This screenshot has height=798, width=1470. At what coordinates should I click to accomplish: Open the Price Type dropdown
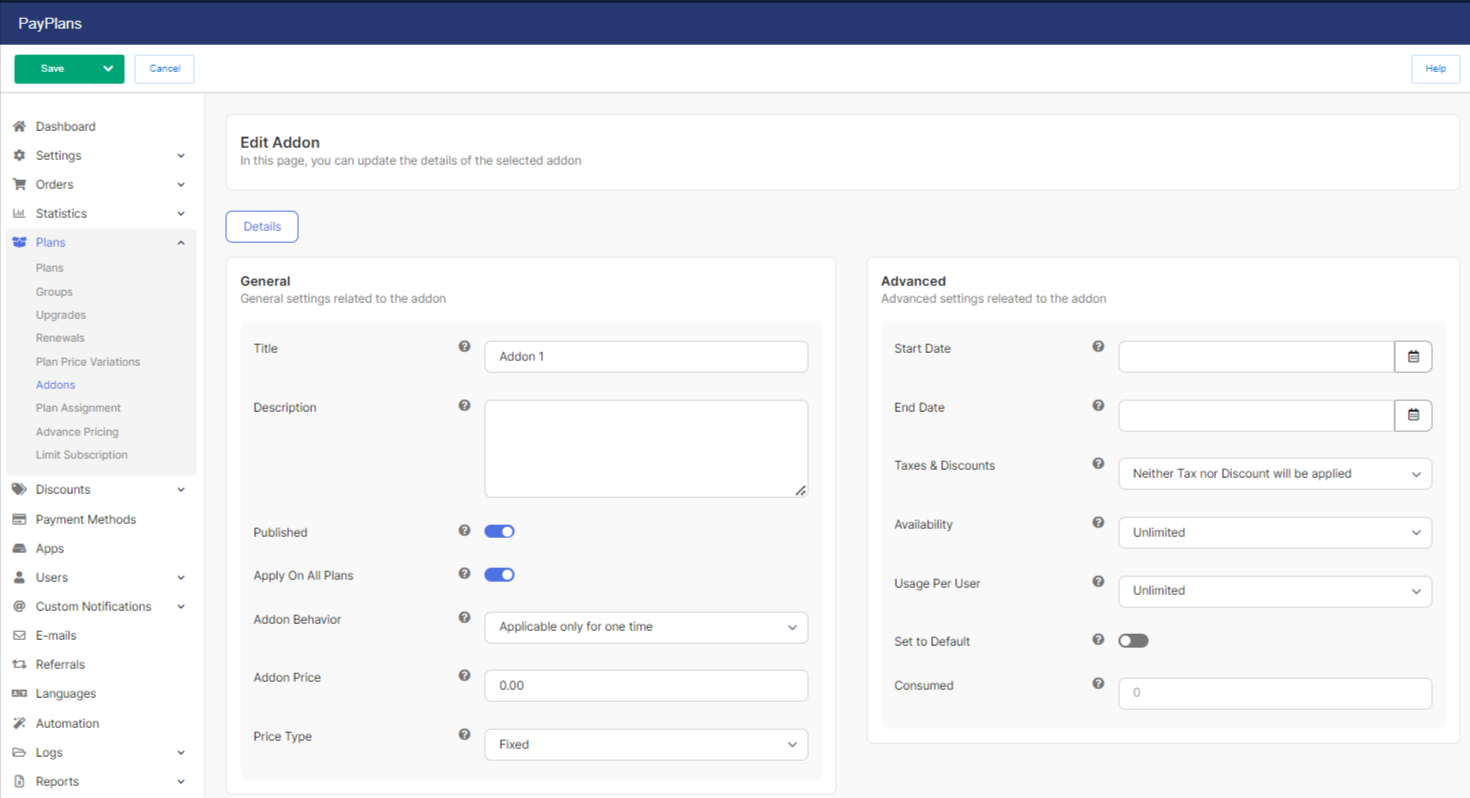tap(646, 744)
